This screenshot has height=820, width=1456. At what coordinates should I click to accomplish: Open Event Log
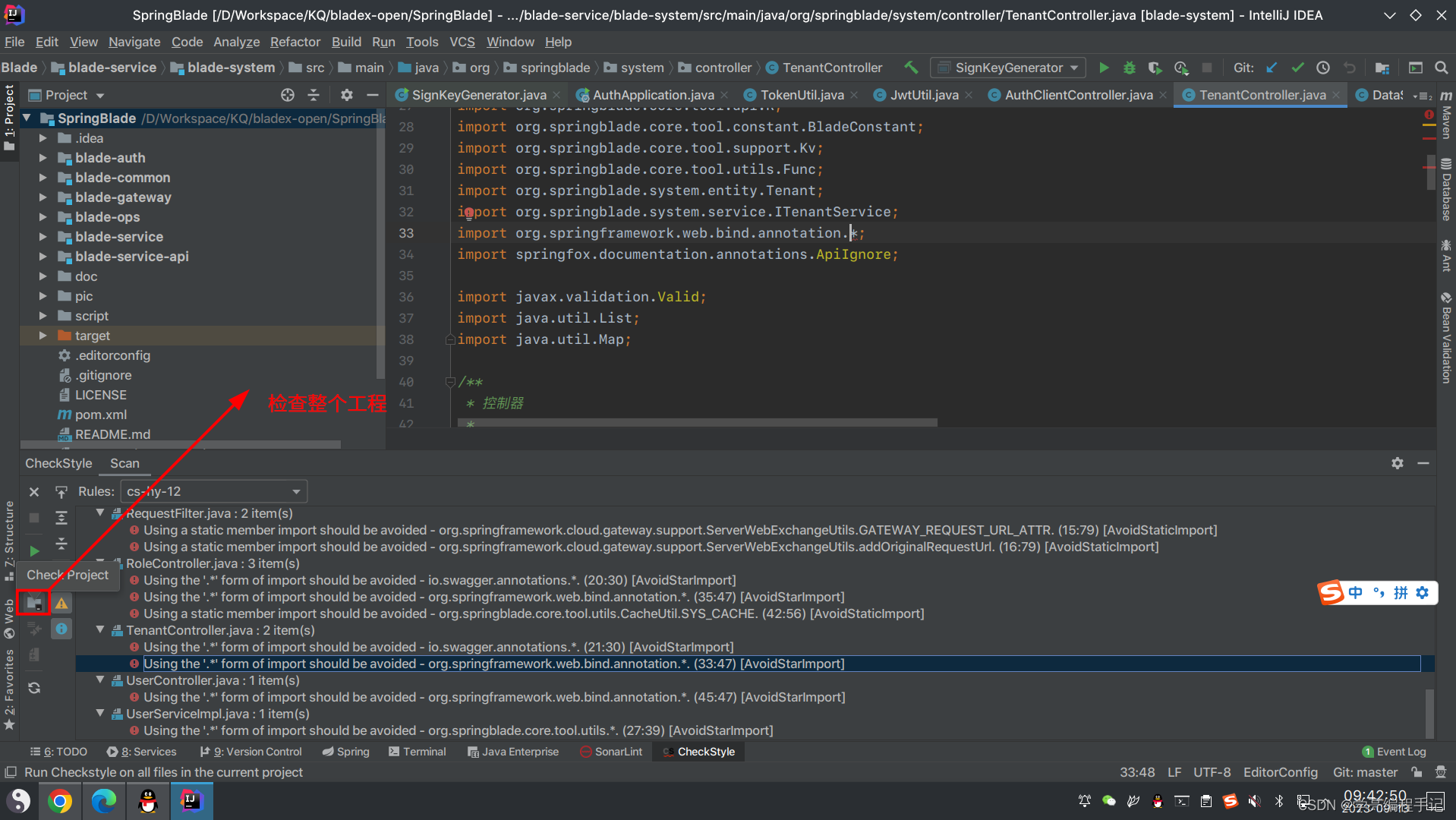(1395, 752)
